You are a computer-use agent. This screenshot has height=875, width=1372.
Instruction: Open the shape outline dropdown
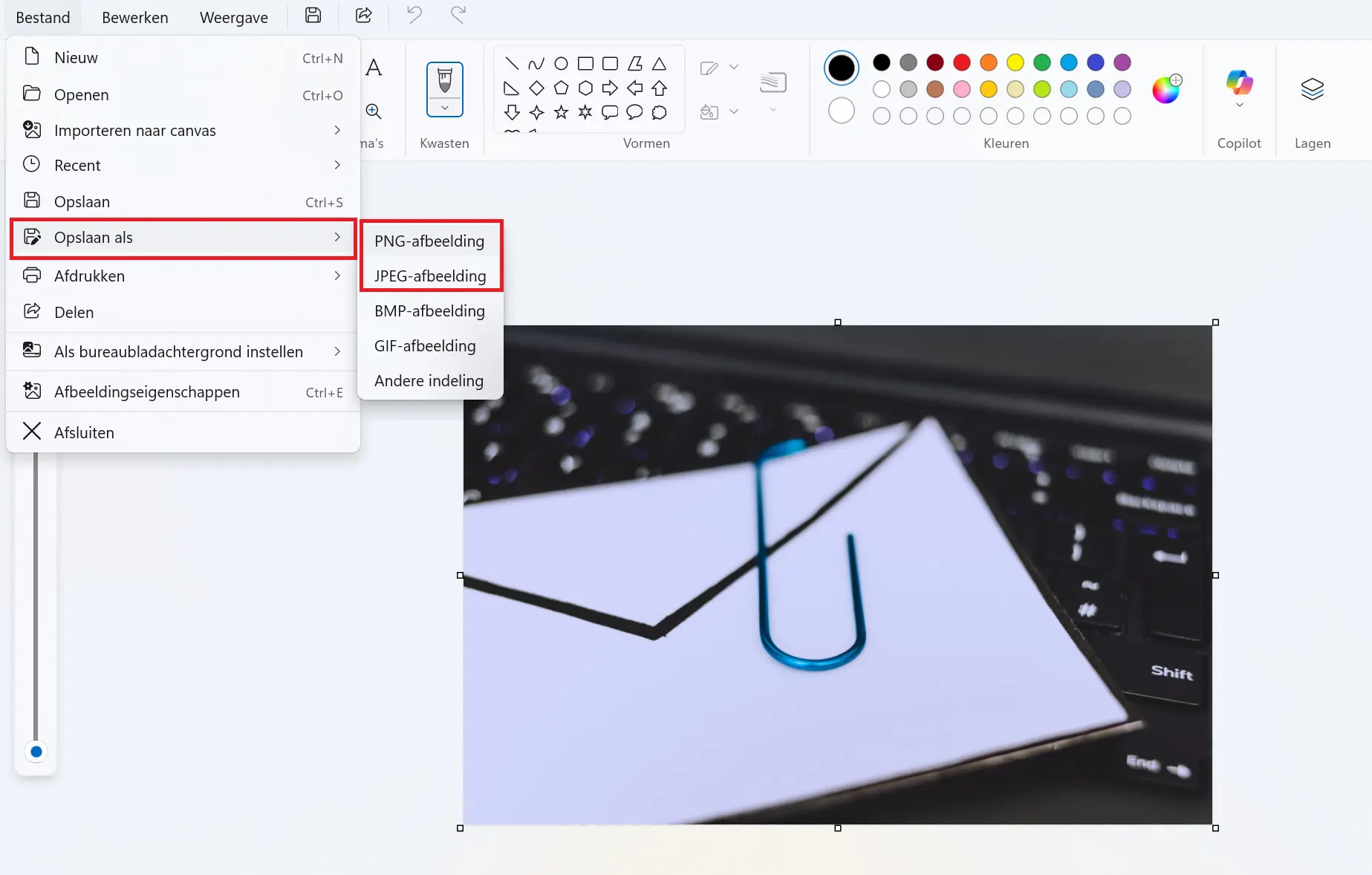[x=719, y=68]
